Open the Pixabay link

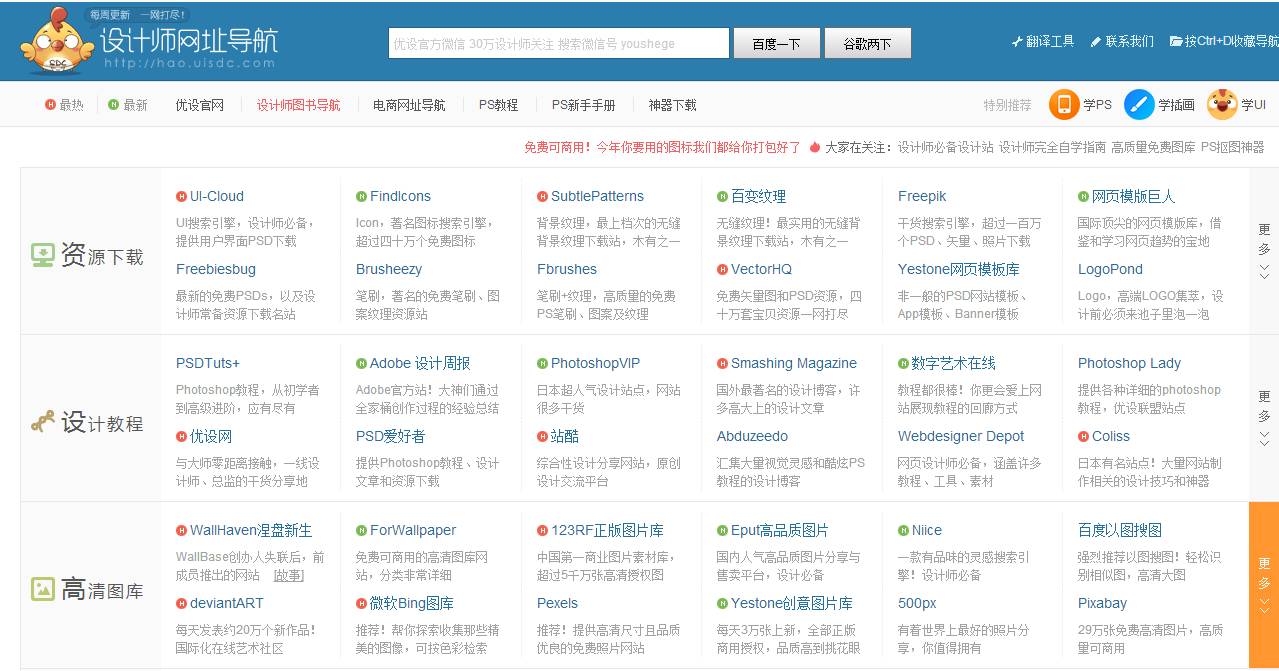pos(1102,604)
